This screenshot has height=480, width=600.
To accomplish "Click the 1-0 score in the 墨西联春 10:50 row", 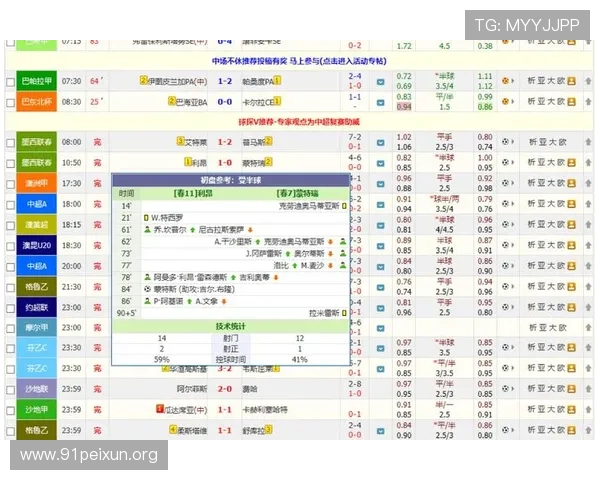I will [225, 163].
